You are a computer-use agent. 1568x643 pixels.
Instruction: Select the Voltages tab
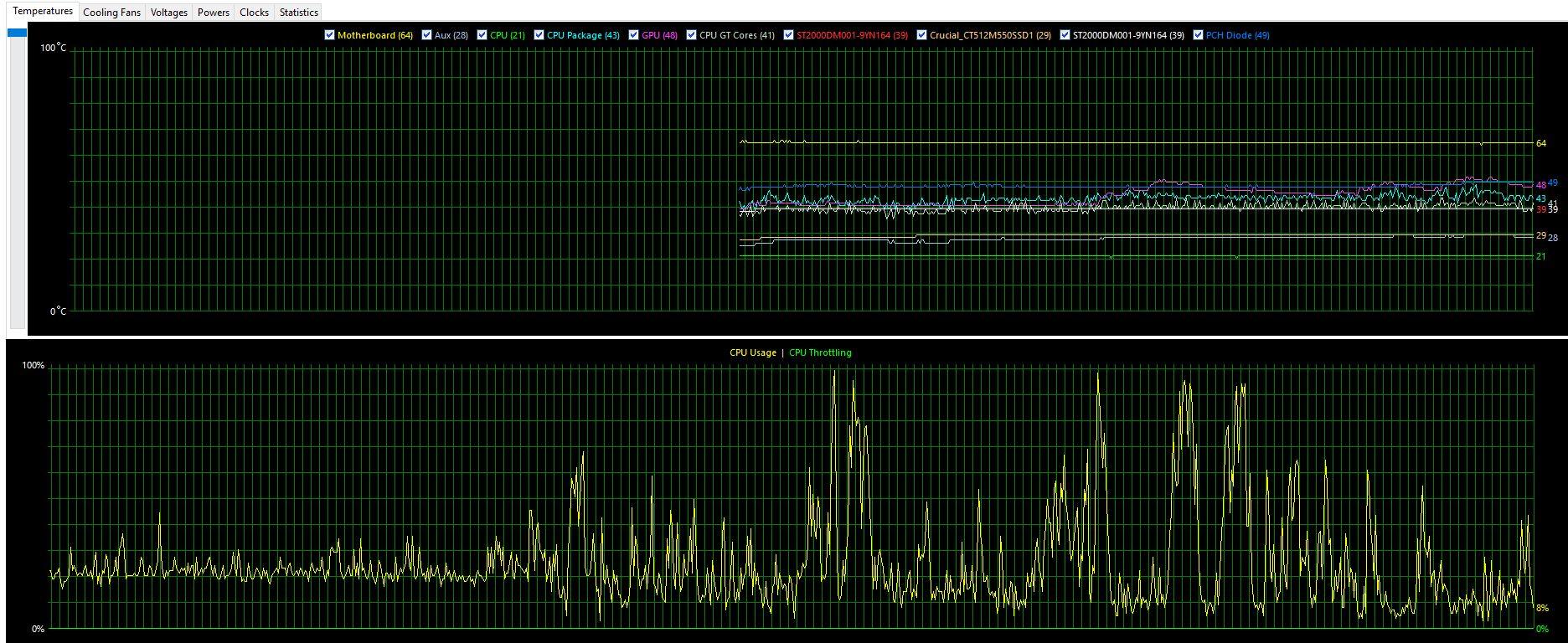coord(169,13)
